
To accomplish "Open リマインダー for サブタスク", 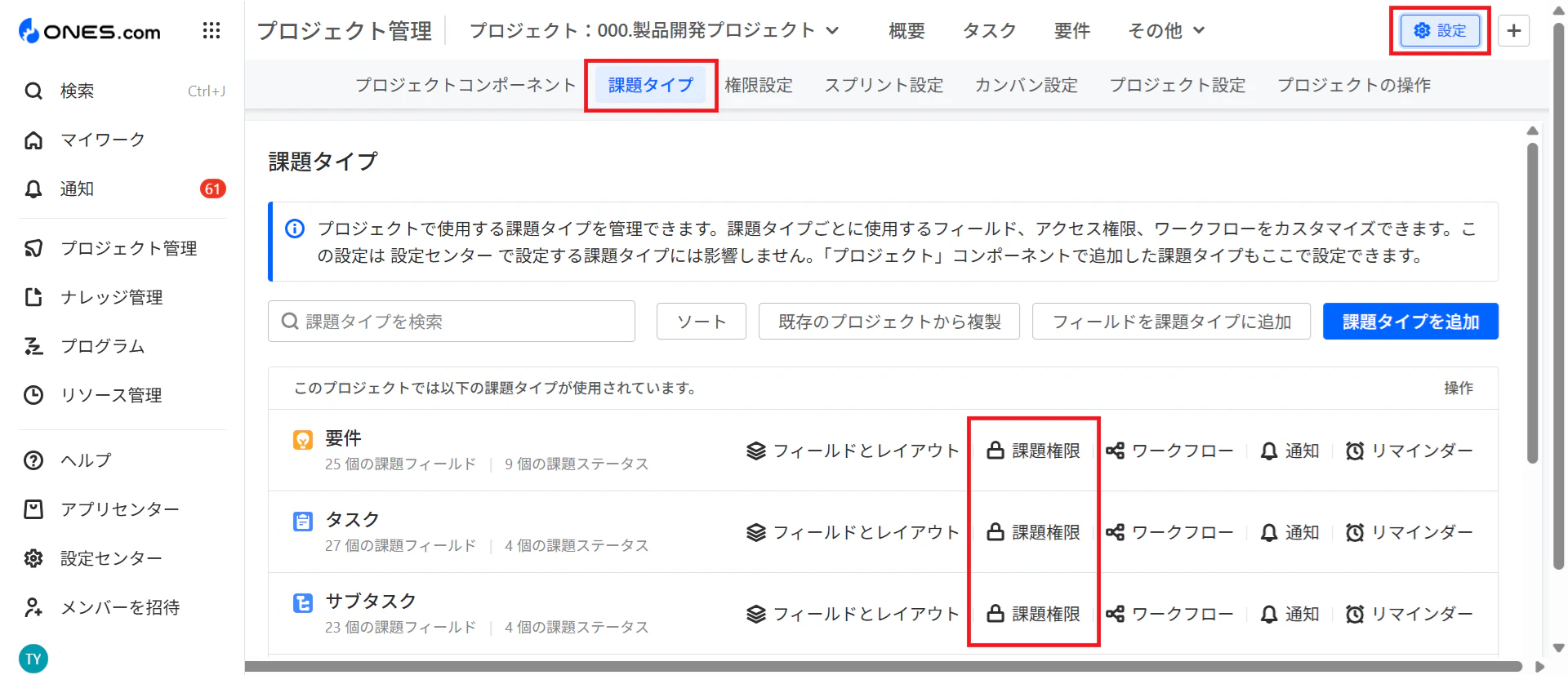I will tap(1409, 614).
